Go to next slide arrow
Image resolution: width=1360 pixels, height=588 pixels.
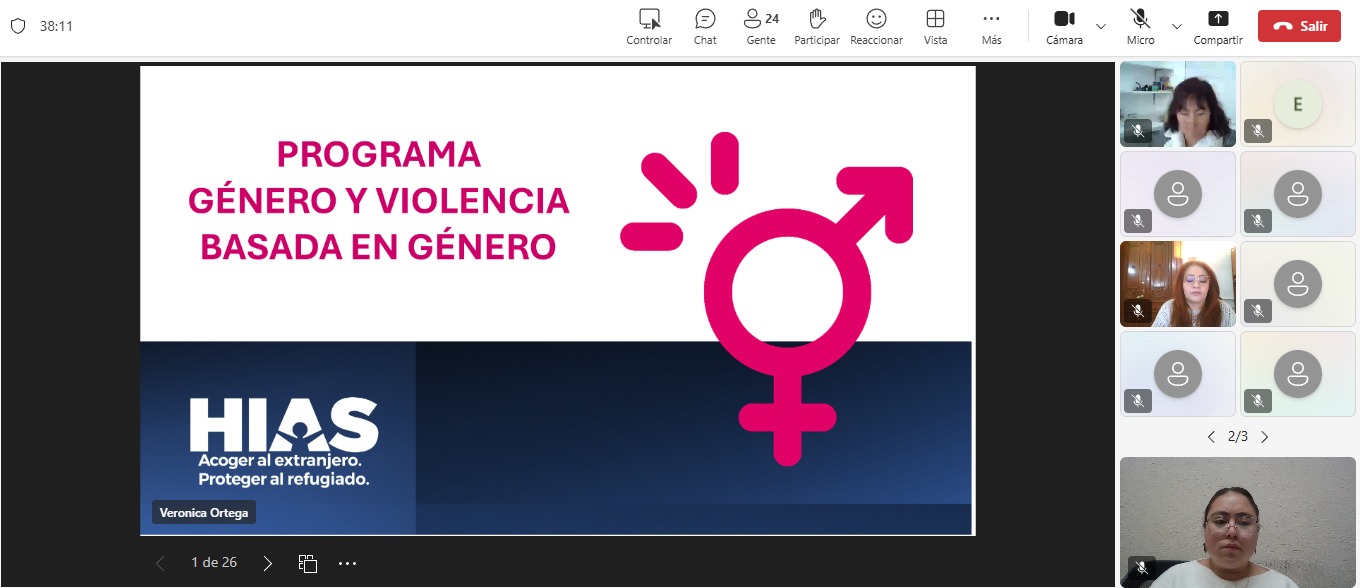tap(267, 563)
